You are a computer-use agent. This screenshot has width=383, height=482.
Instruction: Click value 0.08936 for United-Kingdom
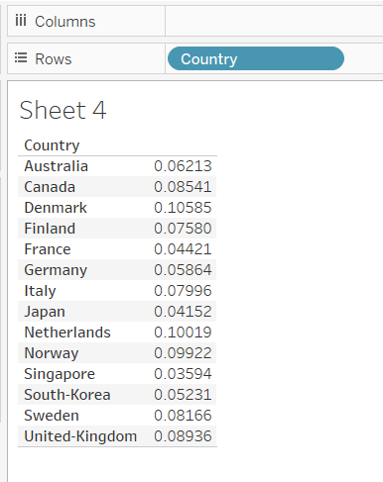(183, 436)
